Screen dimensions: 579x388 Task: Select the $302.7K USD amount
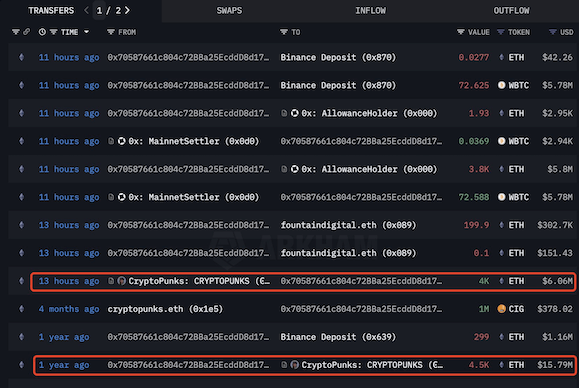555,225
